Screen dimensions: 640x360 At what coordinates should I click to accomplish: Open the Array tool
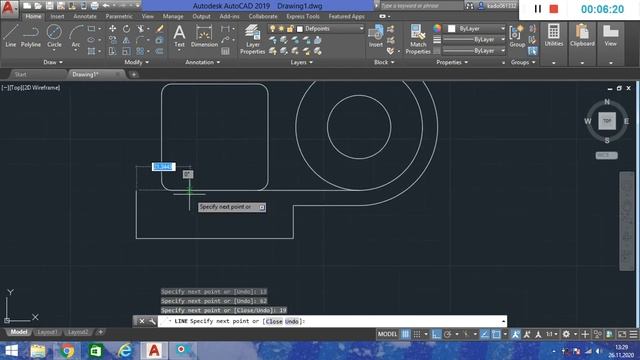coord(140,51)
